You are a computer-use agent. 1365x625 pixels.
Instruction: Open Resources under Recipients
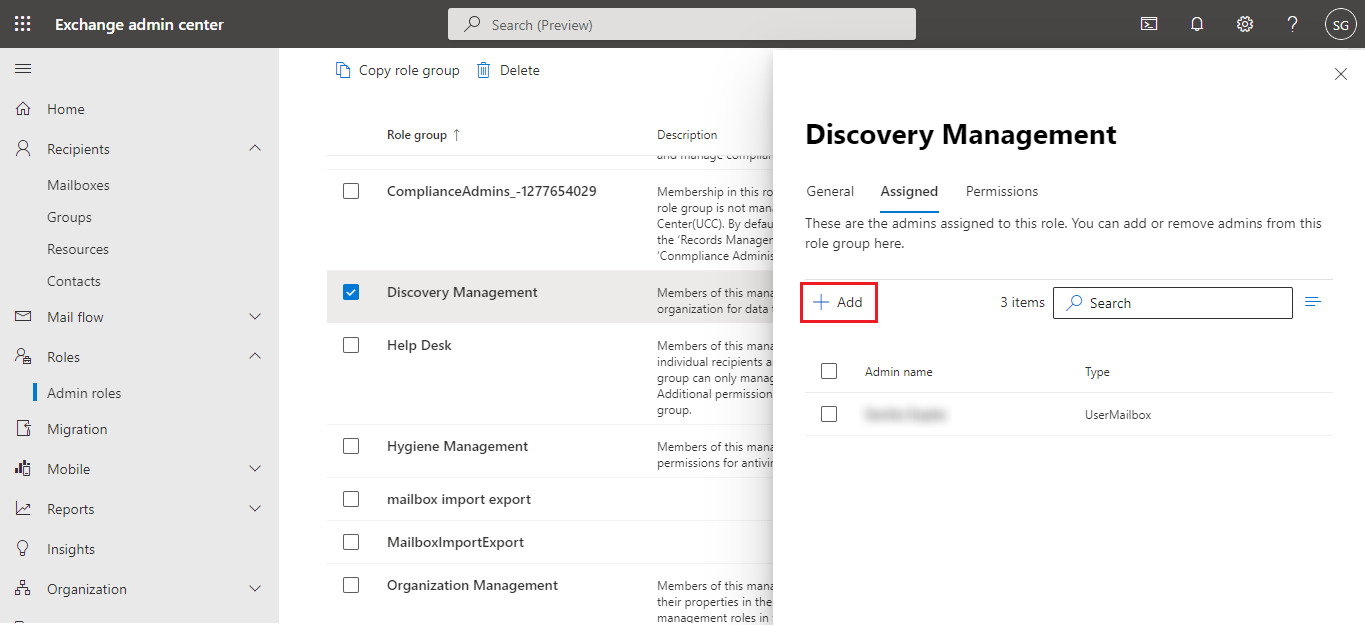78,249
